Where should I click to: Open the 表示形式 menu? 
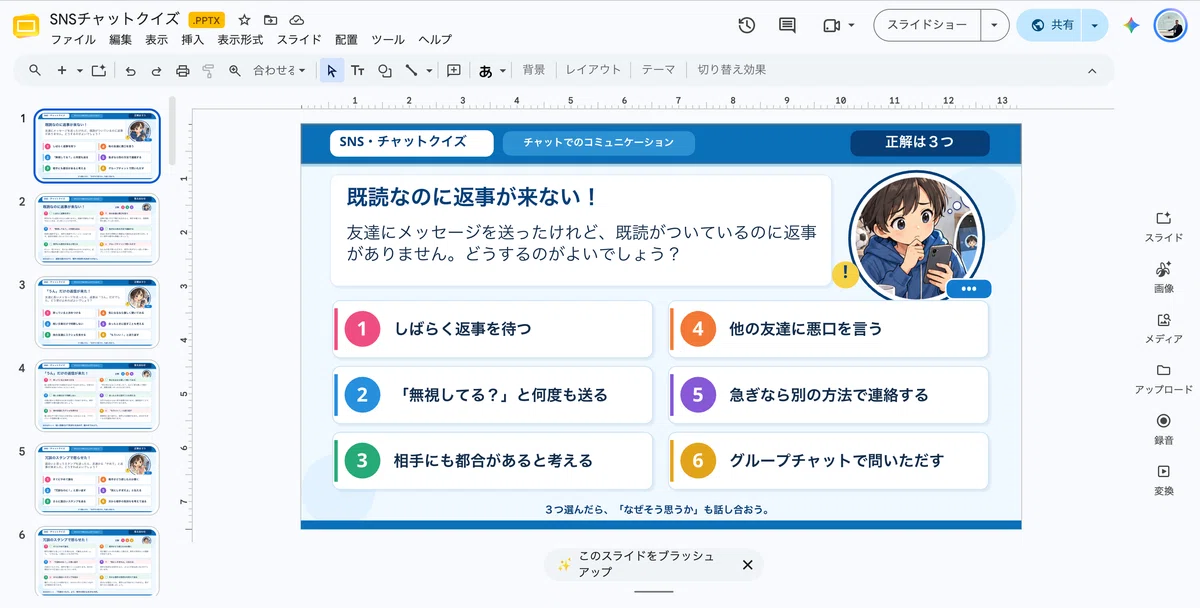coord(240,40)
